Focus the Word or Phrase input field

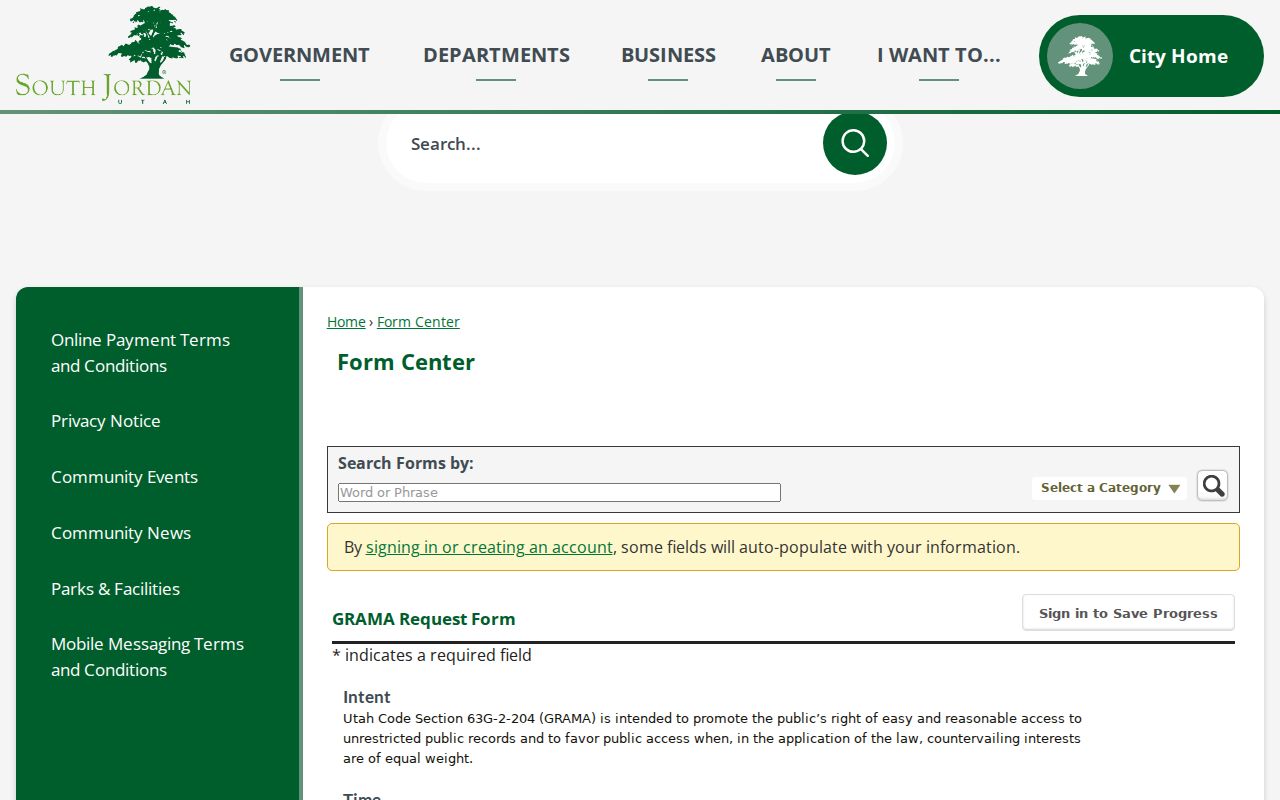click(x=559, y=492)
